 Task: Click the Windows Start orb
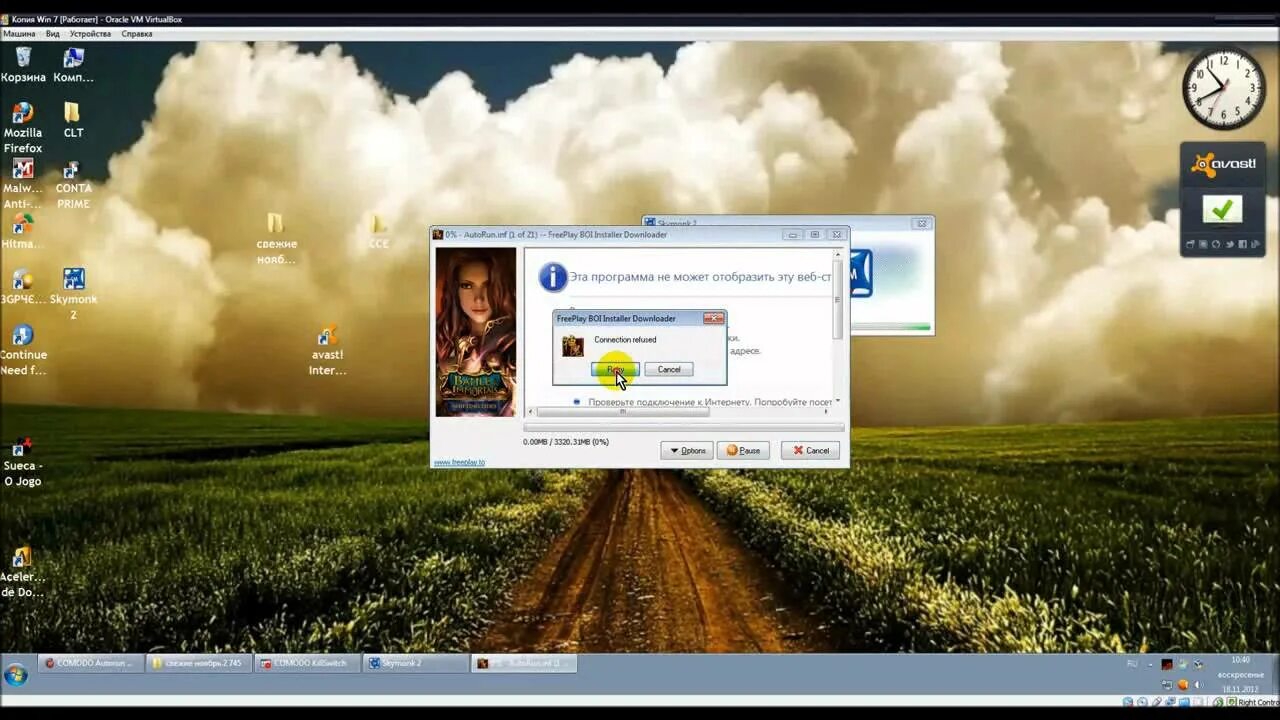click(x=16, y=674)
